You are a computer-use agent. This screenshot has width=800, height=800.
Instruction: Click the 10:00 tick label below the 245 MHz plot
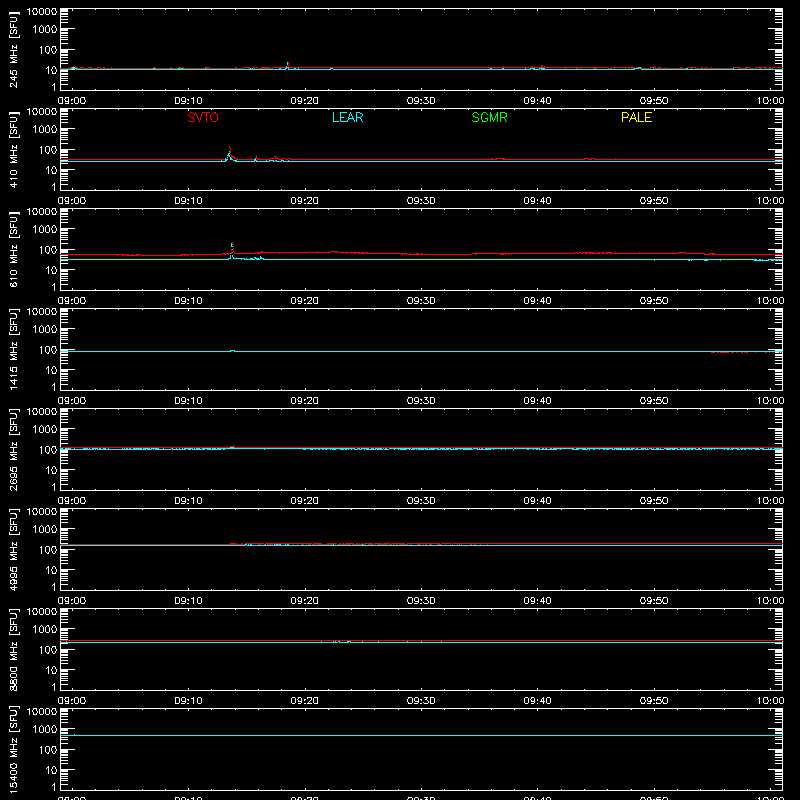pos(770,101)
